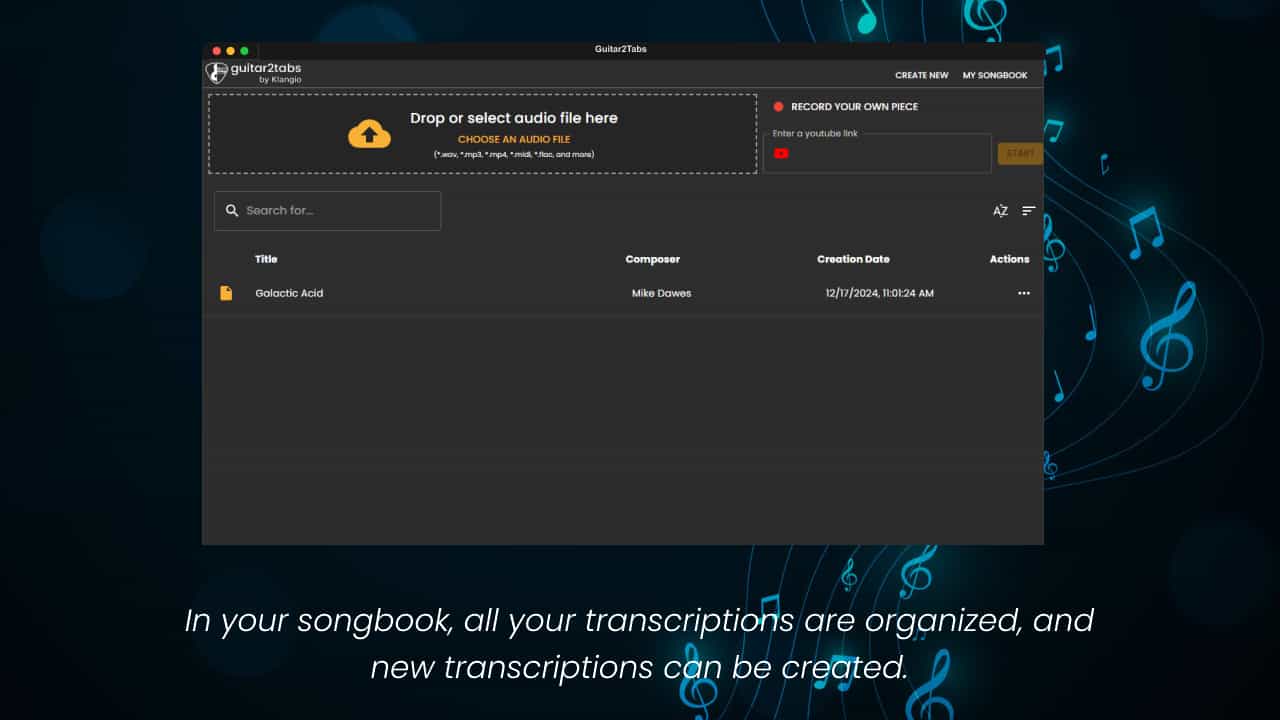
Task: Toggle sorting on the Composer column
Action: 652,259
